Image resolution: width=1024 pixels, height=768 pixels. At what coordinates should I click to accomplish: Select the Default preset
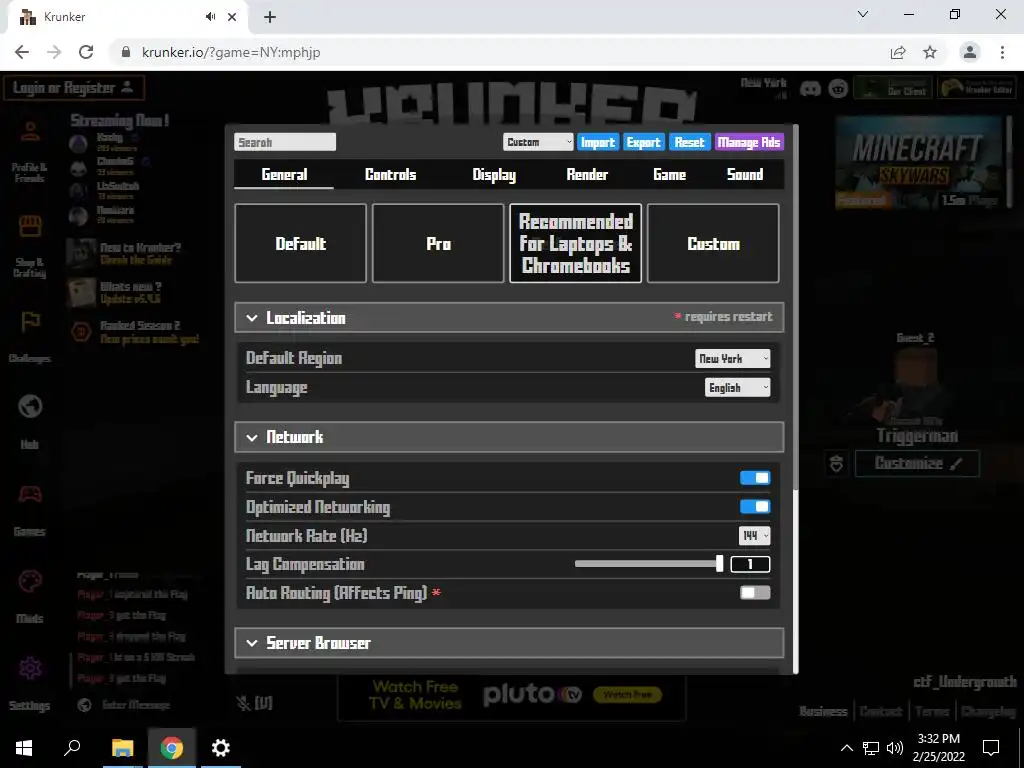pyautogui.click(x=300, y=244)
